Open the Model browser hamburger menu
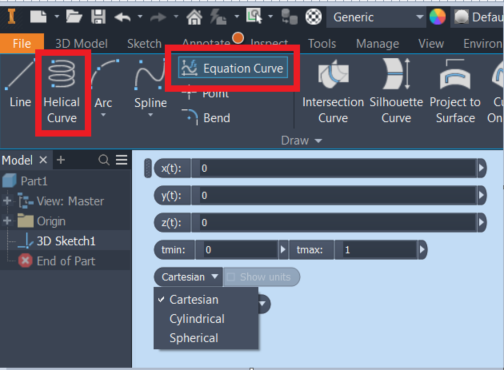The height and width of the screenshot is (370, 504). pyautogui.click(x=122, y=160)
